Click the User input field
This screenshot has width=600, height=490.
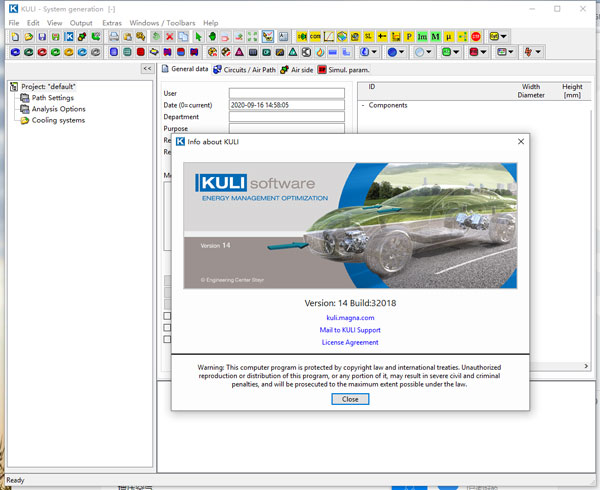point(286,93)
